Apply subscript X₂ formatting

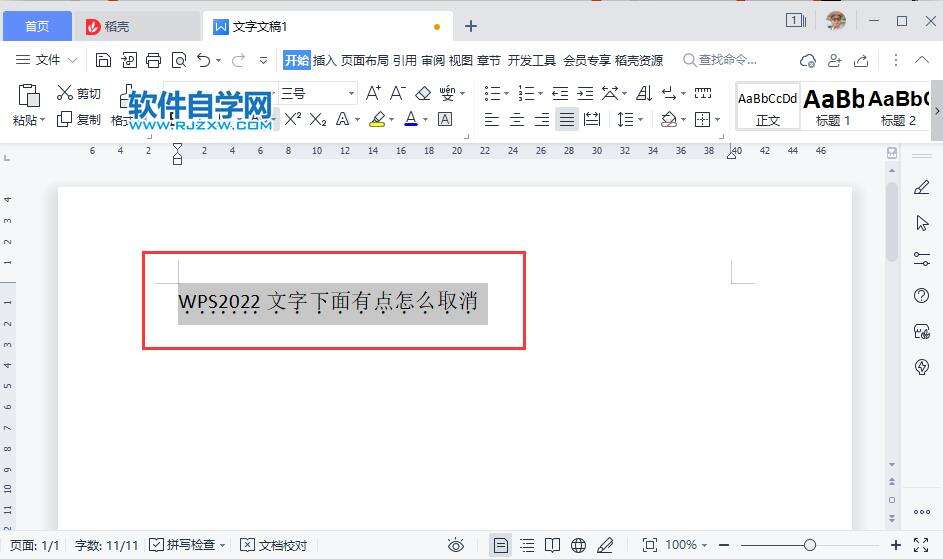[318, 119]
